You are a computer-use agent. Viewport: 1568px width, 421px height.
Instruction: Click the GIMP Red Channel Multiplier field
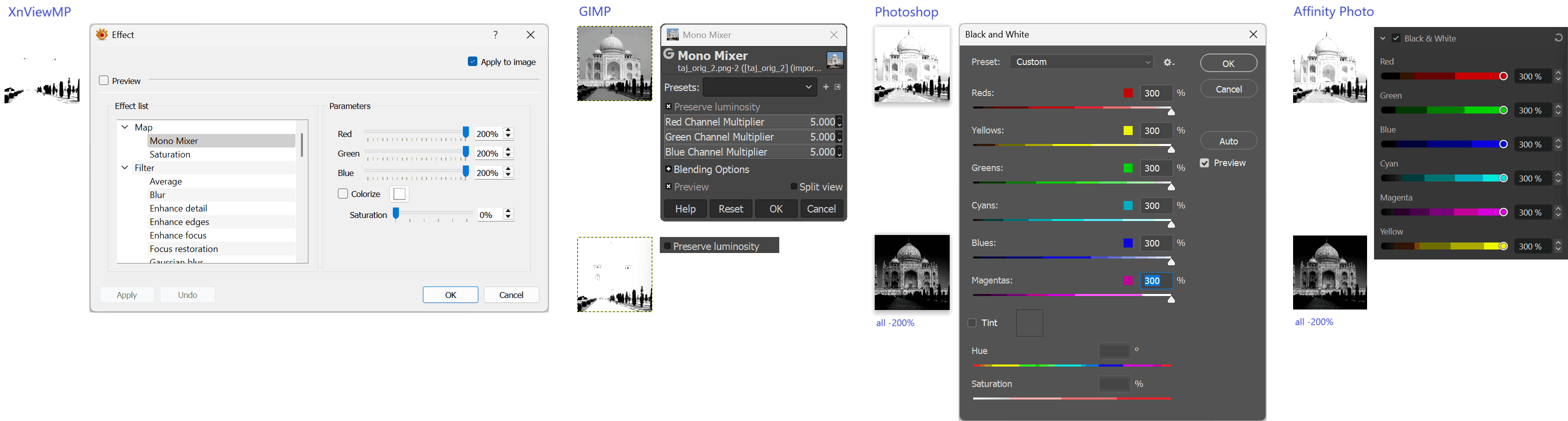click(x=753, y=122)
